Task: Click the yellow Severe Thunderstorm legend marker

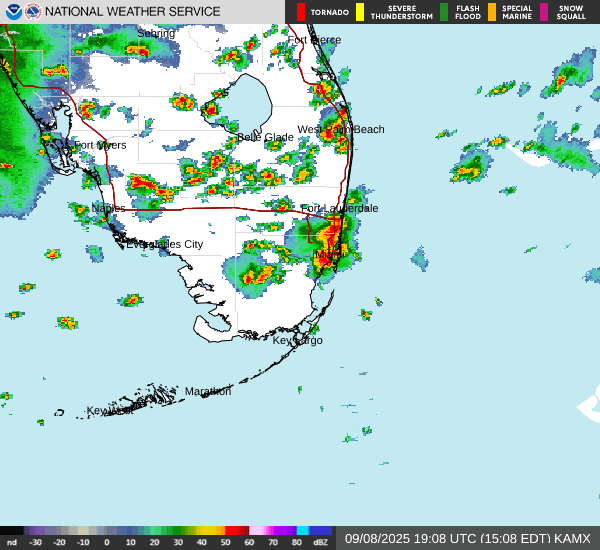Action: coord(361,12)
